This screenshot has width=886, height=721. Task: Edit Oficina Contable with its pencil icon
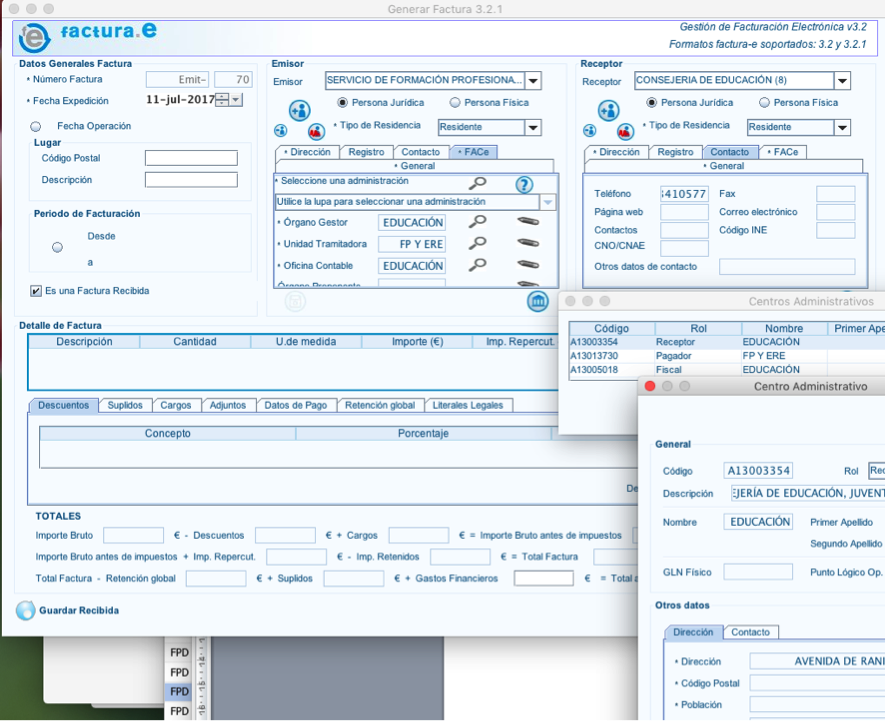tap(528, 264)
